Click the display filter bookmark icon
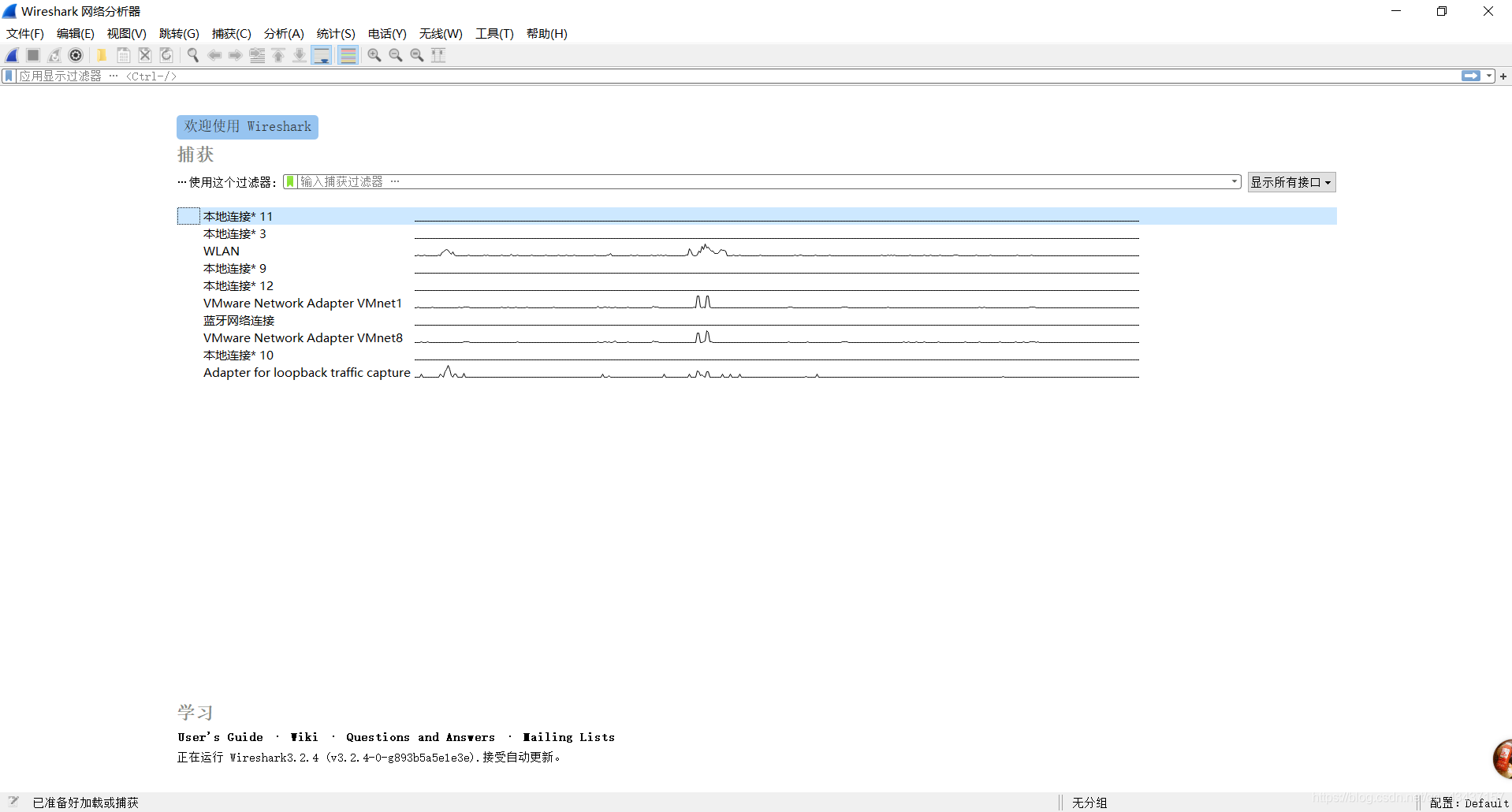Image resolution: width=1512 pixels, height=812 pixels. point(9,76)
